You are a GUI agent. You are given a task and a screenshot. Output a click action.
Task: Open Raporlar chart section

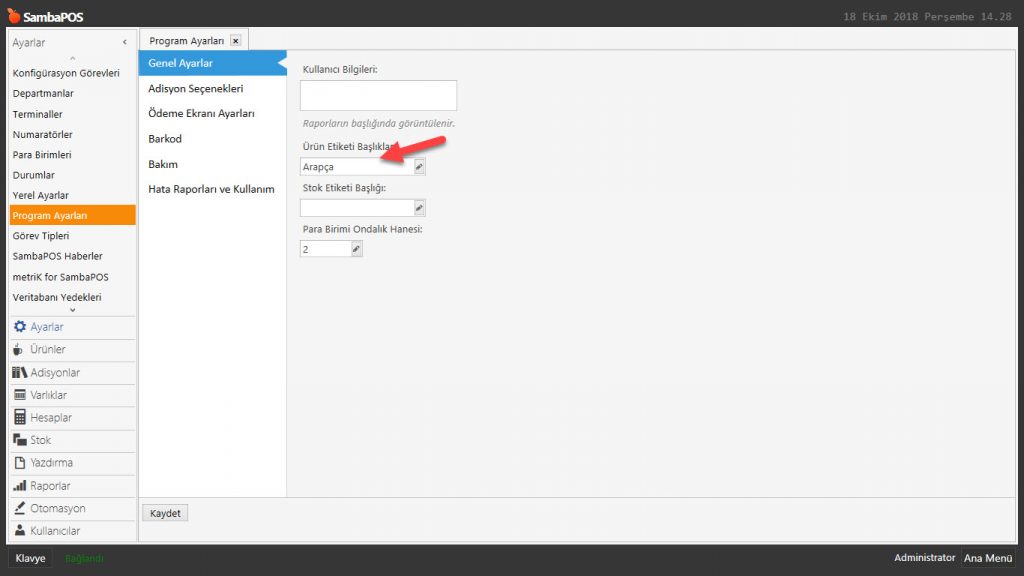point(50,486)
